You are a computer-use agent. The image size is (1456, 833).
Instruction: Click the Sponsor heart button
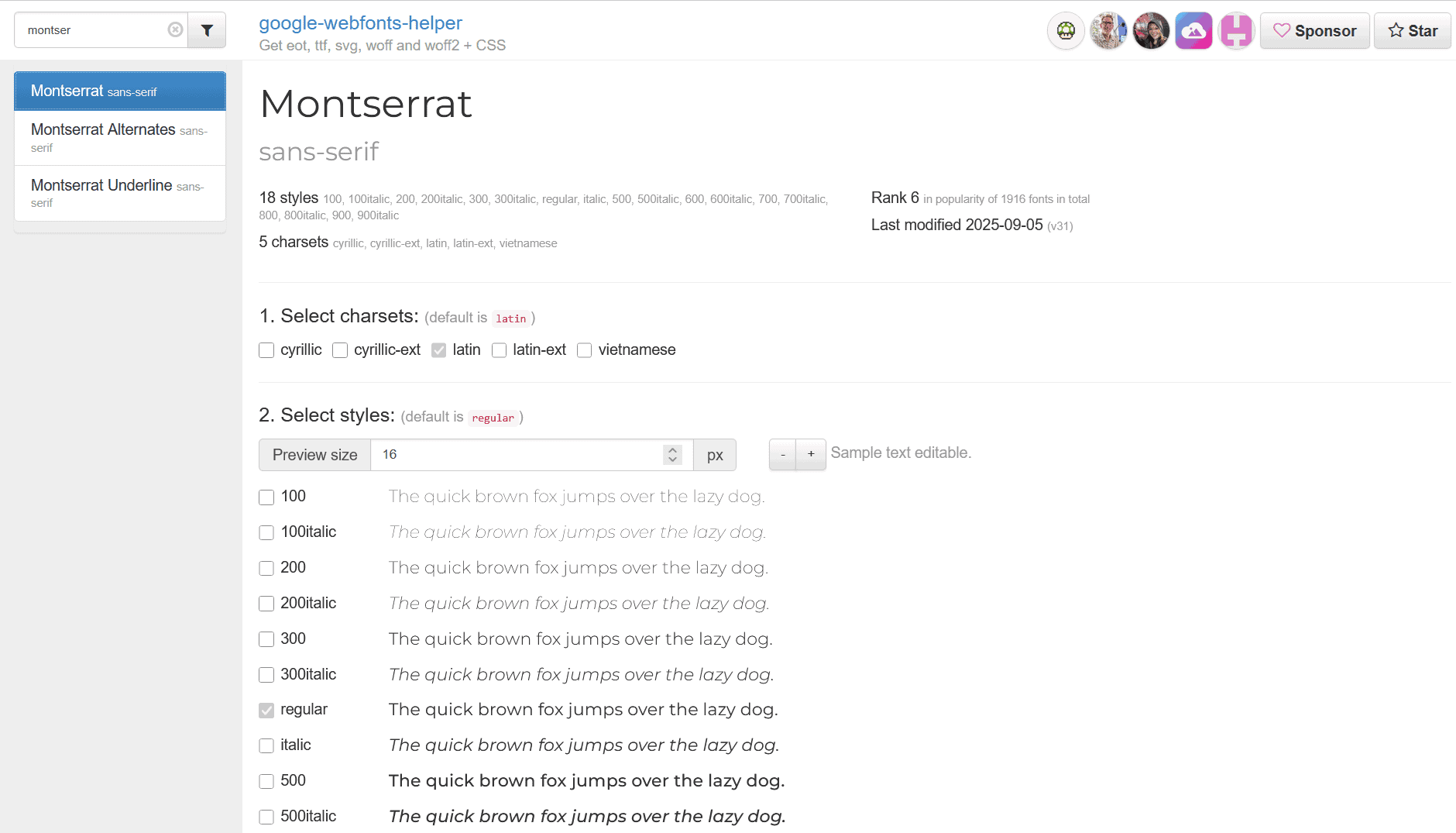pos(1314,31)
